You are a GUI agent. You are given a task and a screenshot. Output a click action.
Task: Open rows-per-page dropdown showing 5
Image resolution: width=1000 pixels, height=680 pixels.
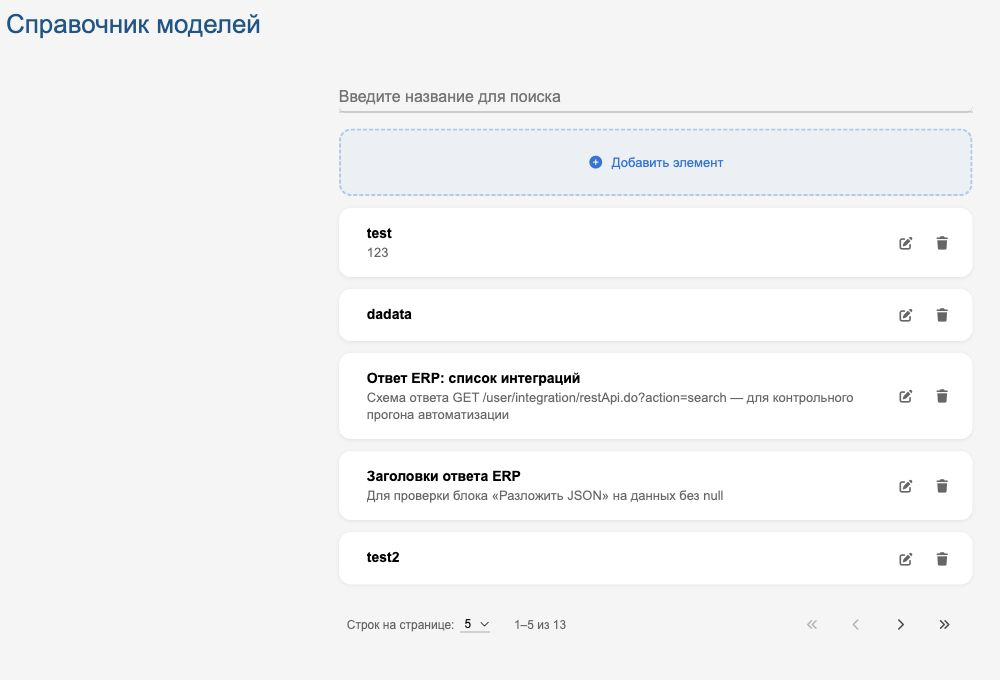coord(475,625)
